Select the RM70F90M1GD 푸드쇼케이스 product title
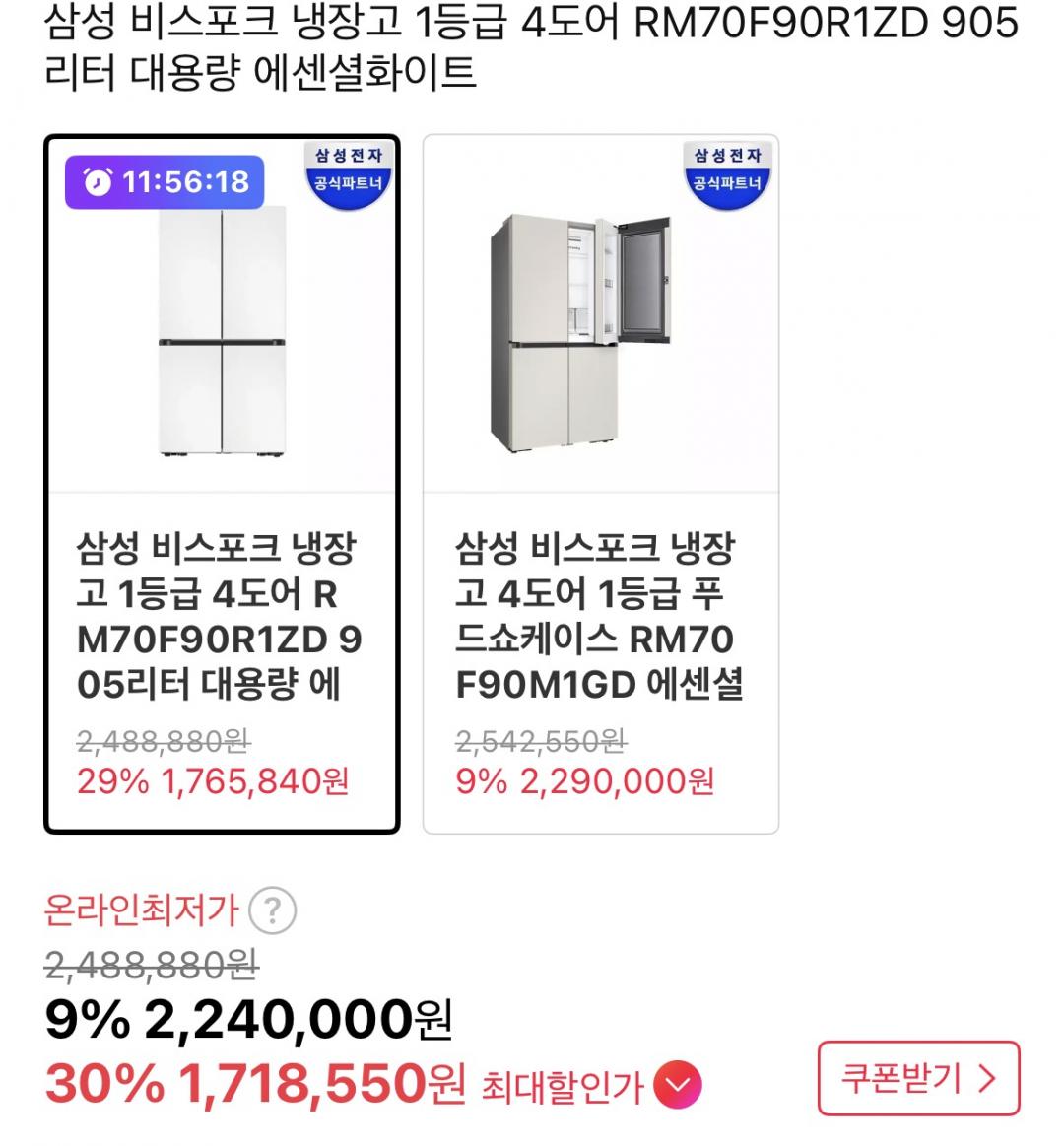 point(598,617)
